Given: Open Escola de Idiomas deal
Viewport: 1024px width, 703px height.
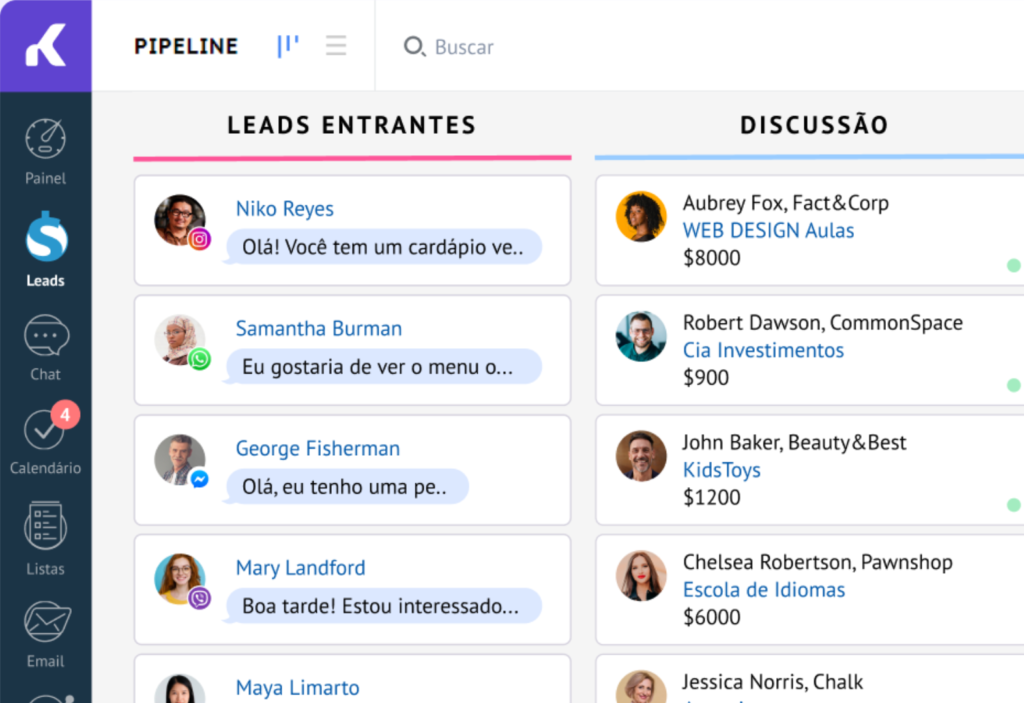Looking at the screenshot, I should [764, 590].
